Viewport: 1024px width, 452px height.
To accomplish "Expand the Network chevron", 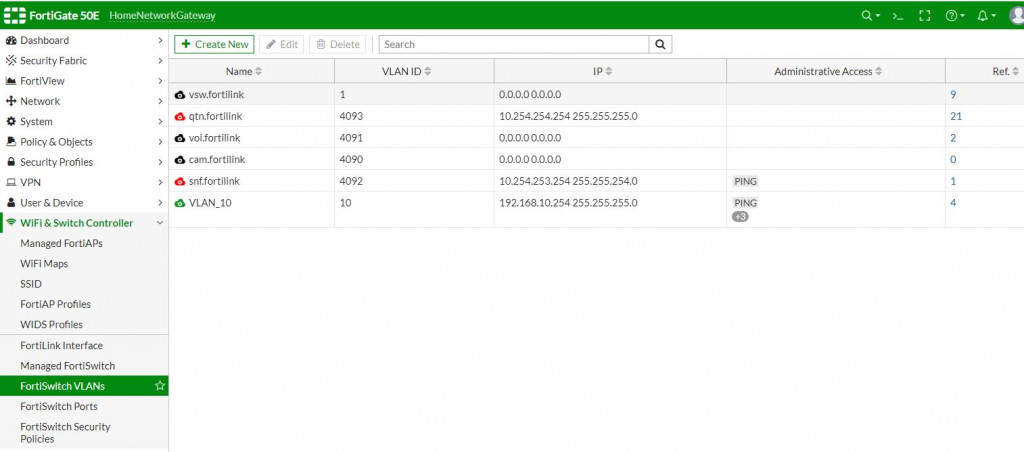I will (160, 101).
